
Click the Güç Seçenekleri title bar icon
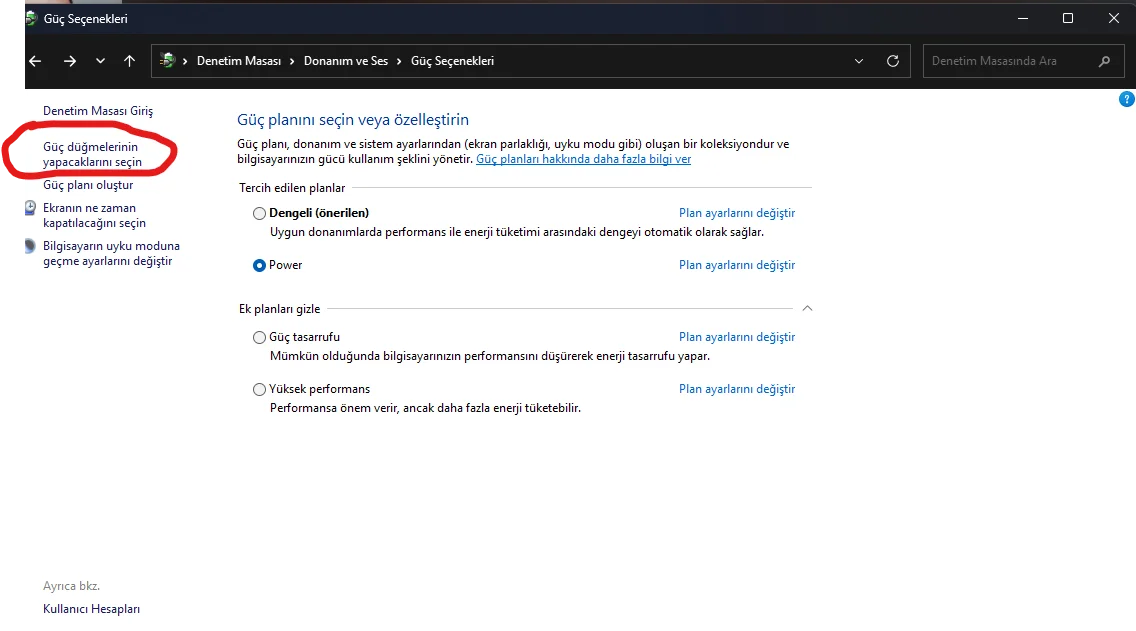point(31,18)
